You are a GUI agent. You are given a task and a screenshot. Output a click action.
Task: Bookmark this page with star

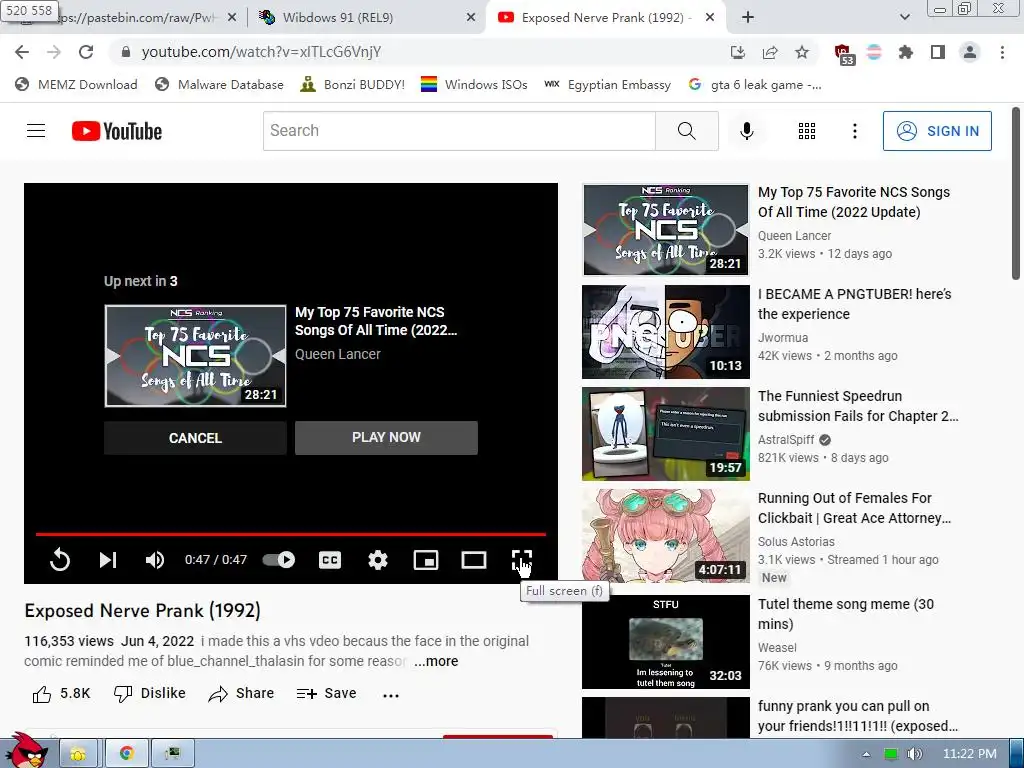[802, 52]
